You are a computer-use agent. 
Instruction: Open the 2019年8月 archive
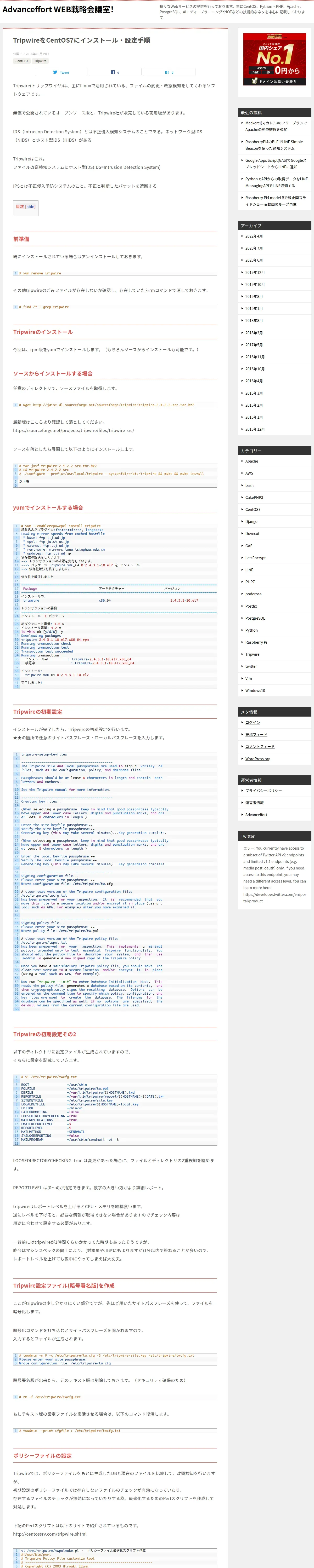click(254, 296)
